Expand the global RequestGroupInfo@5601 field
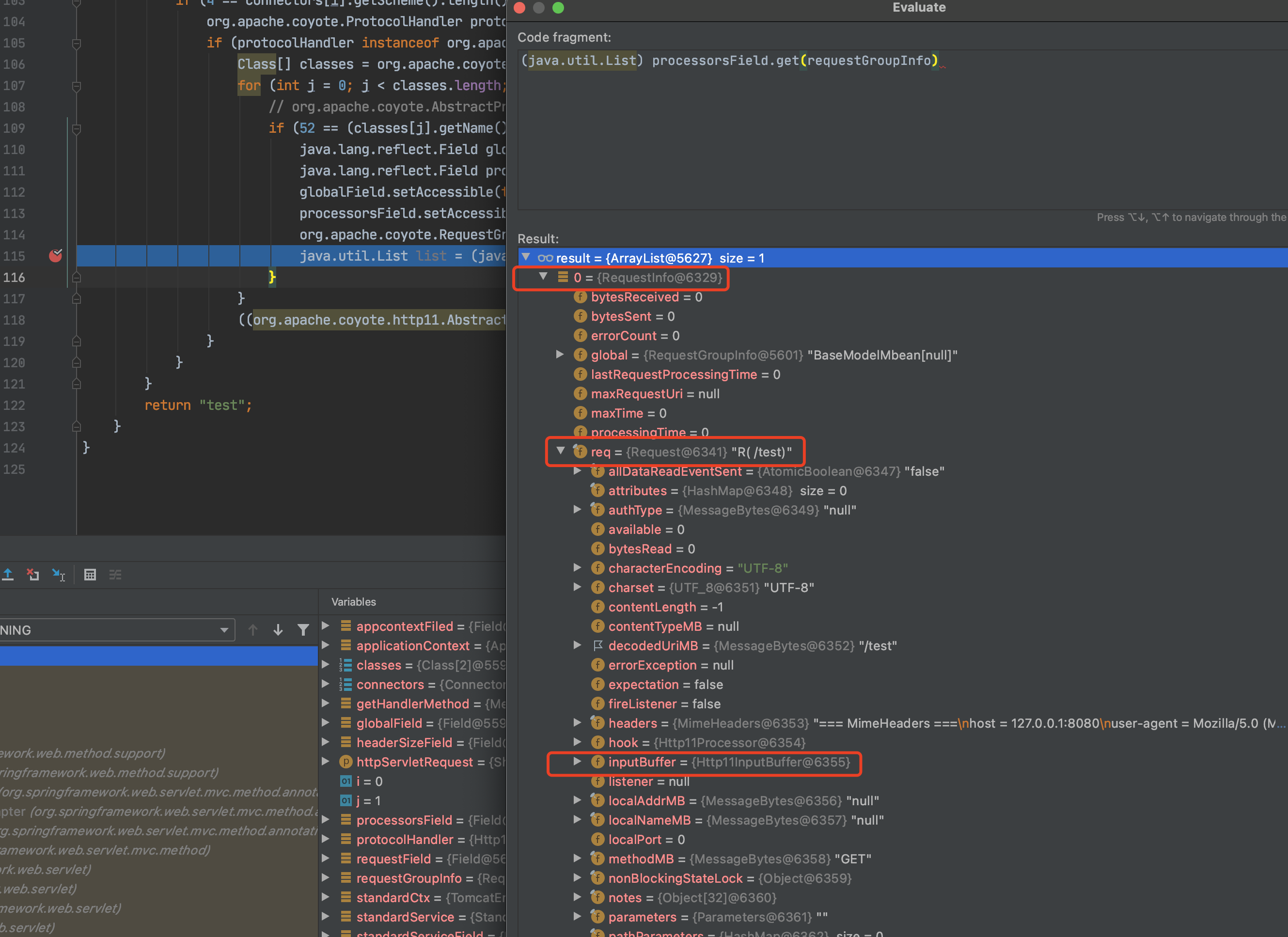Screen dimensions: 1288x937 (560, 354)
